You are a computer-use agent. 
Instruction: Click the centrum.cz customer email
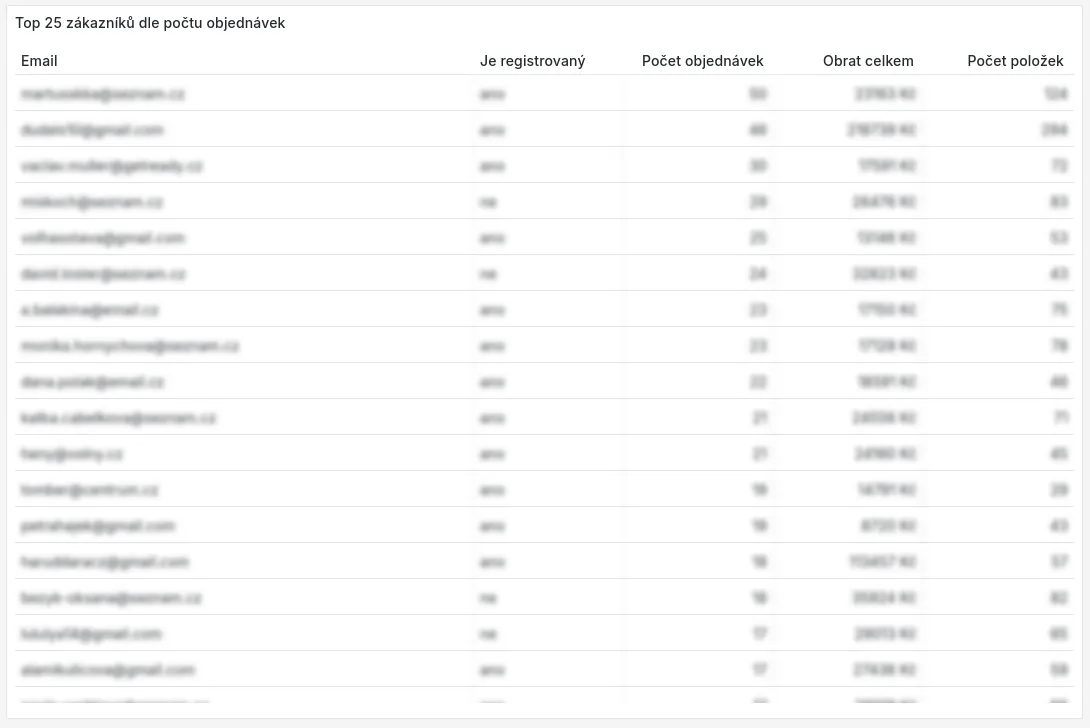pos(89,490)
